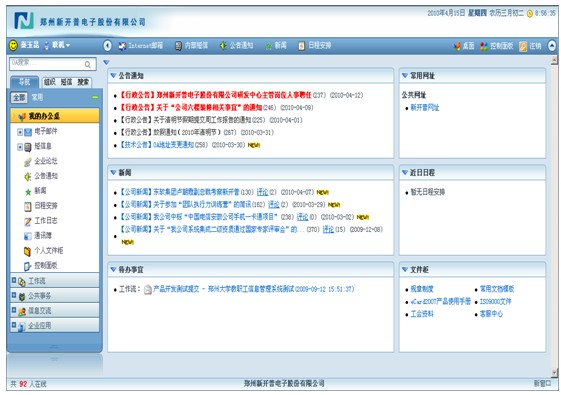Open the 产品开发测试提交 workflow task
Screen dimensions: 561x395
tap(253, 289)
